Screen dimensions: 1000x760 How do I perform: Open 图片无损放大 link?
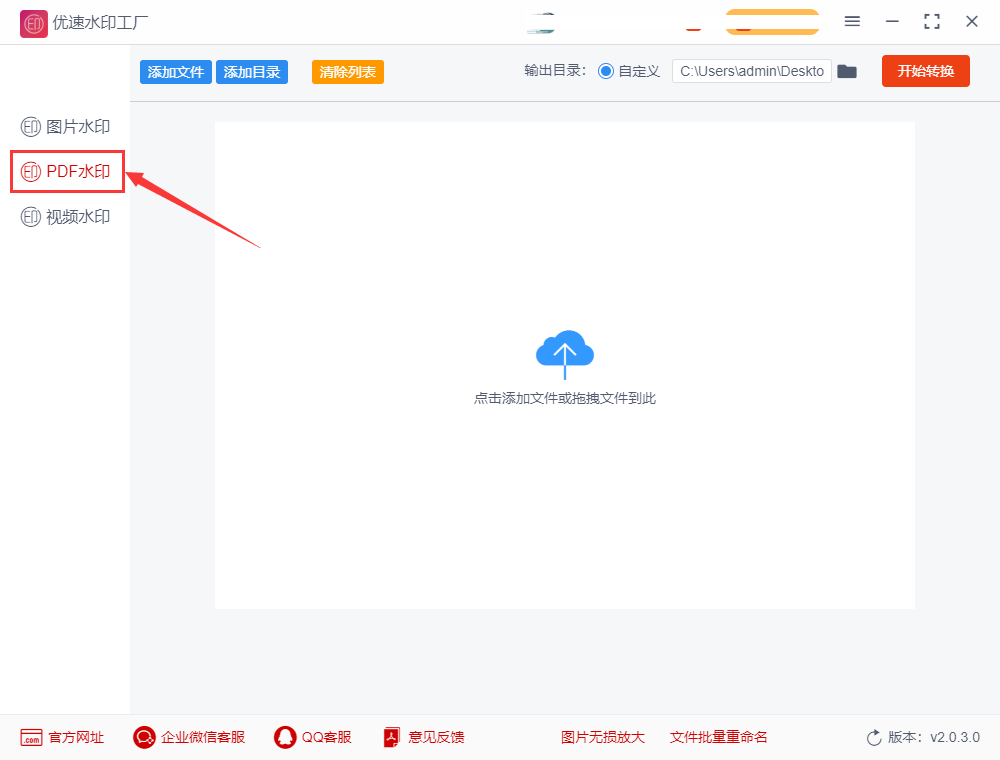point(603,738)
